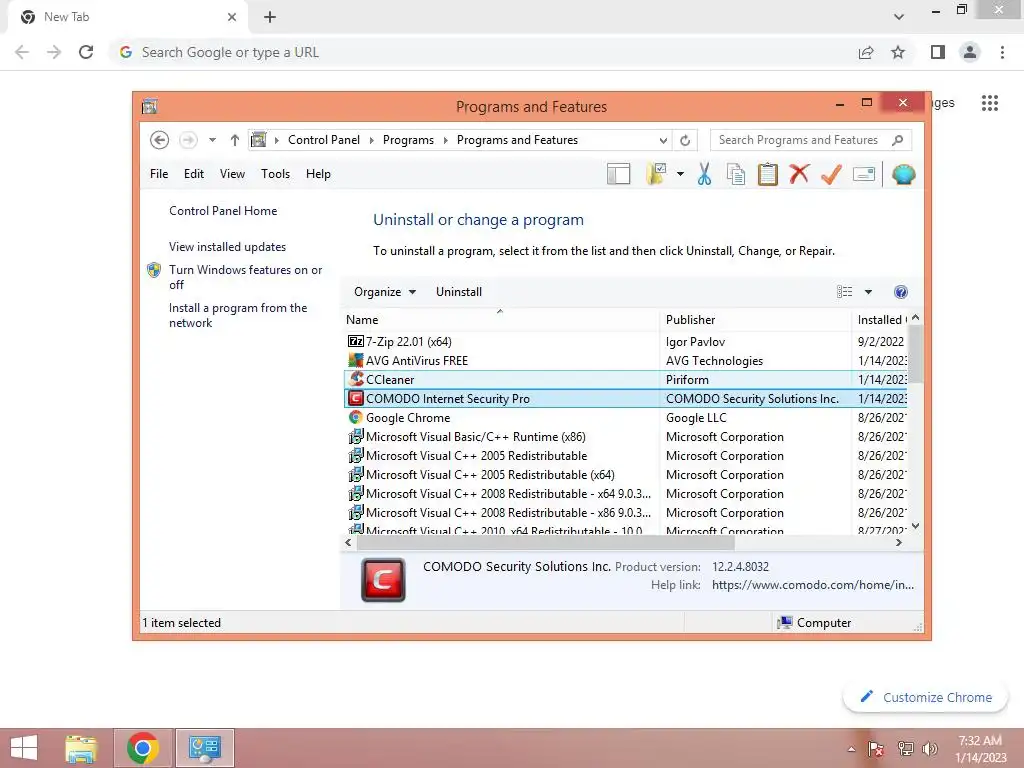The height and width of the screenshot is (768, 1024).
Task: Open View installed updates link
Action: pos(227,247)
